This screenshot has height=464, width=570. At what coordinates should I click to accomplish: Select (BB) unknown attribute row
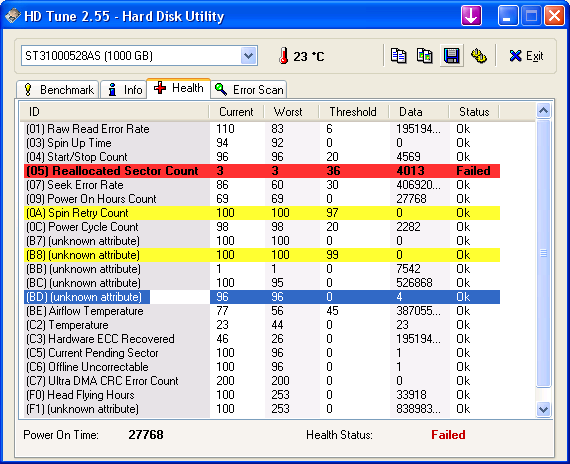tap(262, 269)
